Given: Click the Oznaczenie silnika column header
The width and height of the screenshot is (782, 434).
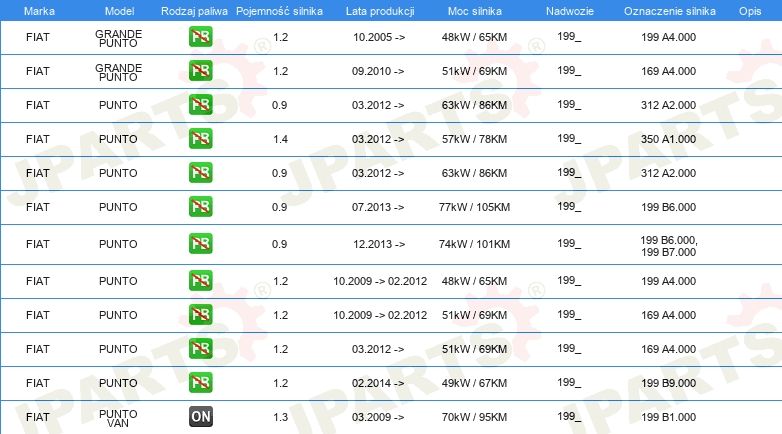Looking at the screenshot, I should (x=670, y=11).
